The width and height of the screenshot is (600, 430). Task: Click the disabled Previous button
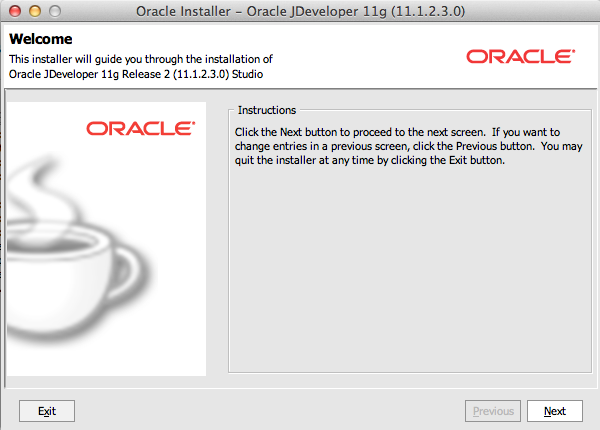coord(493,411)
